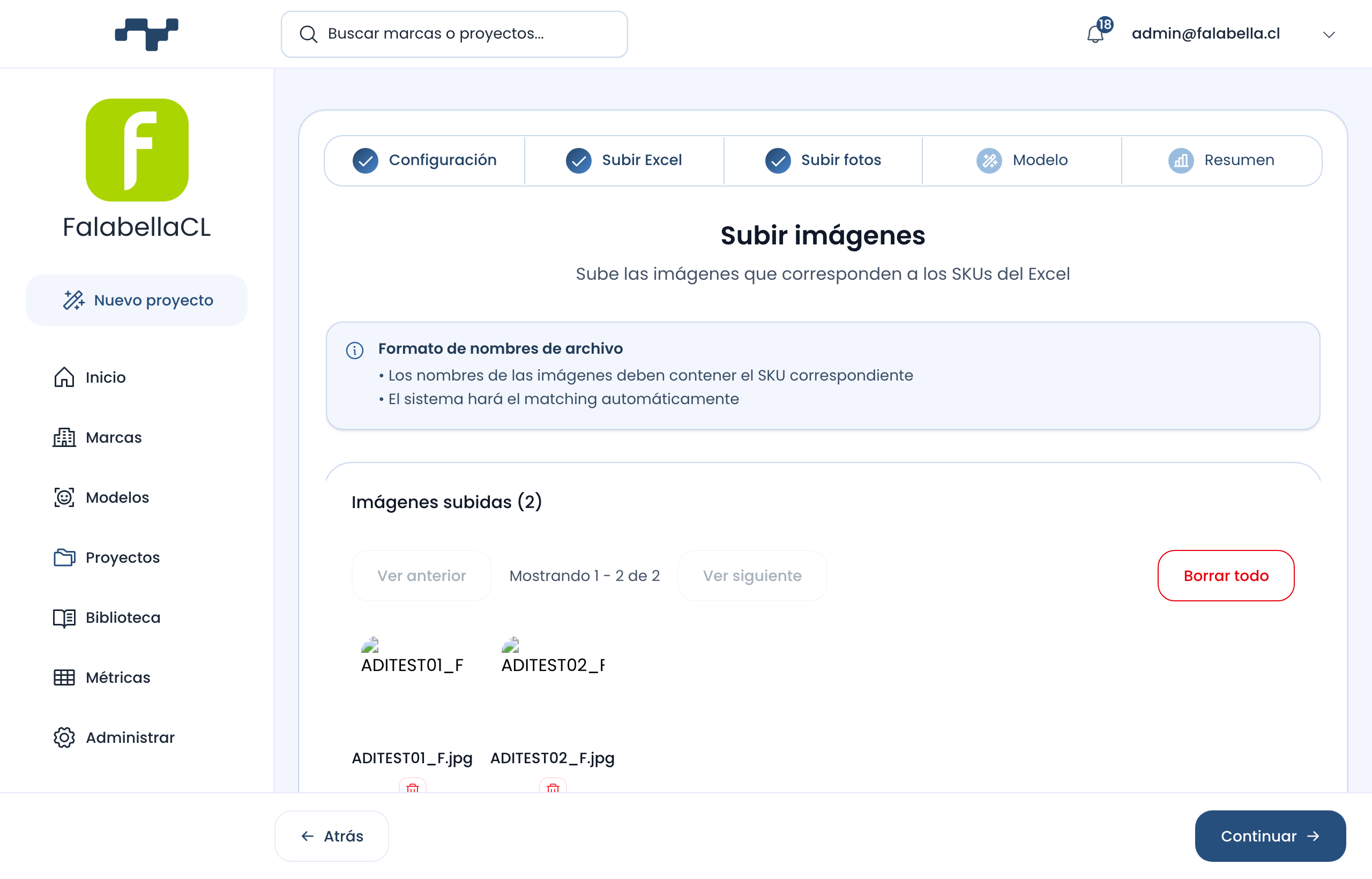Image resolution: width=1372 pixels, height=879 pixels.
Task: Open the Modelo step tab
Action: [x=1022, y=160]
